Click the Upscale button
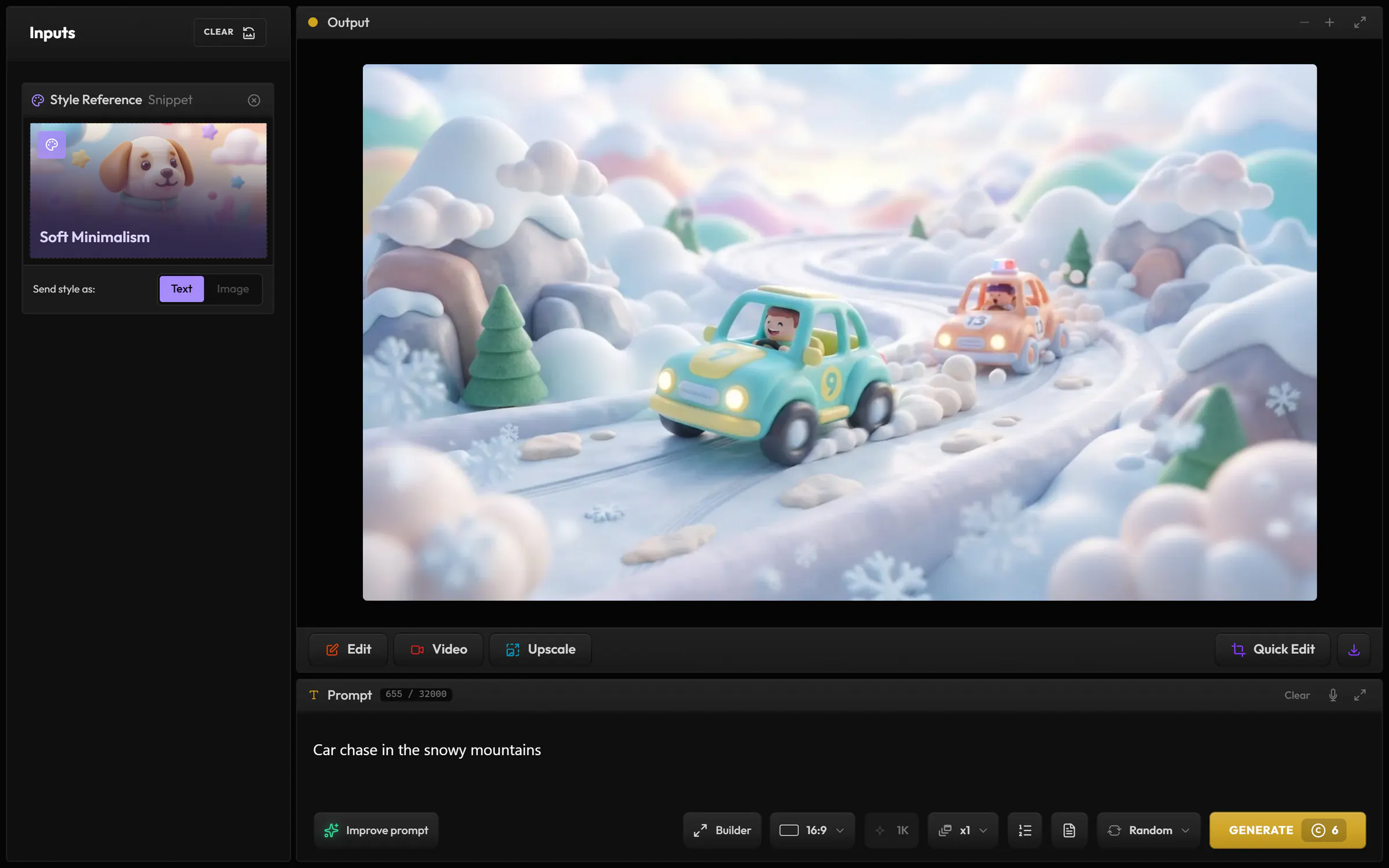 [x=540, y=649]
